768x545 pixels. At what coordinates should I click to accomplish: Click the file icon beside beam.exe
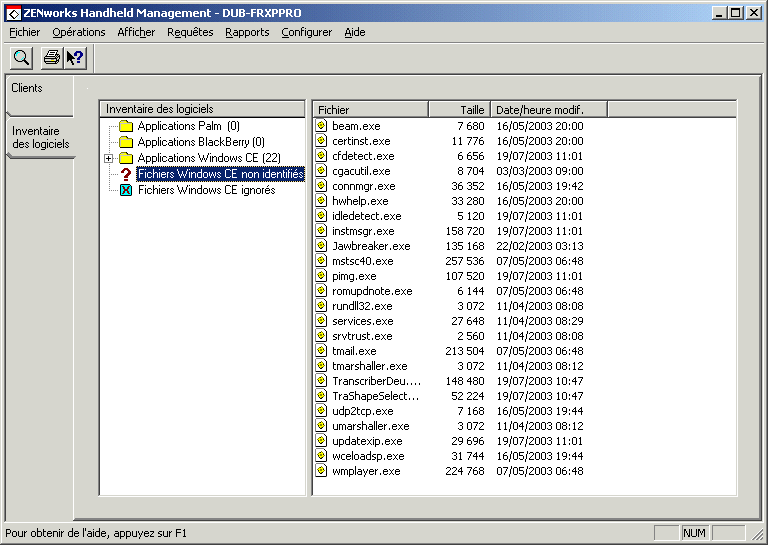pos(321,126)
